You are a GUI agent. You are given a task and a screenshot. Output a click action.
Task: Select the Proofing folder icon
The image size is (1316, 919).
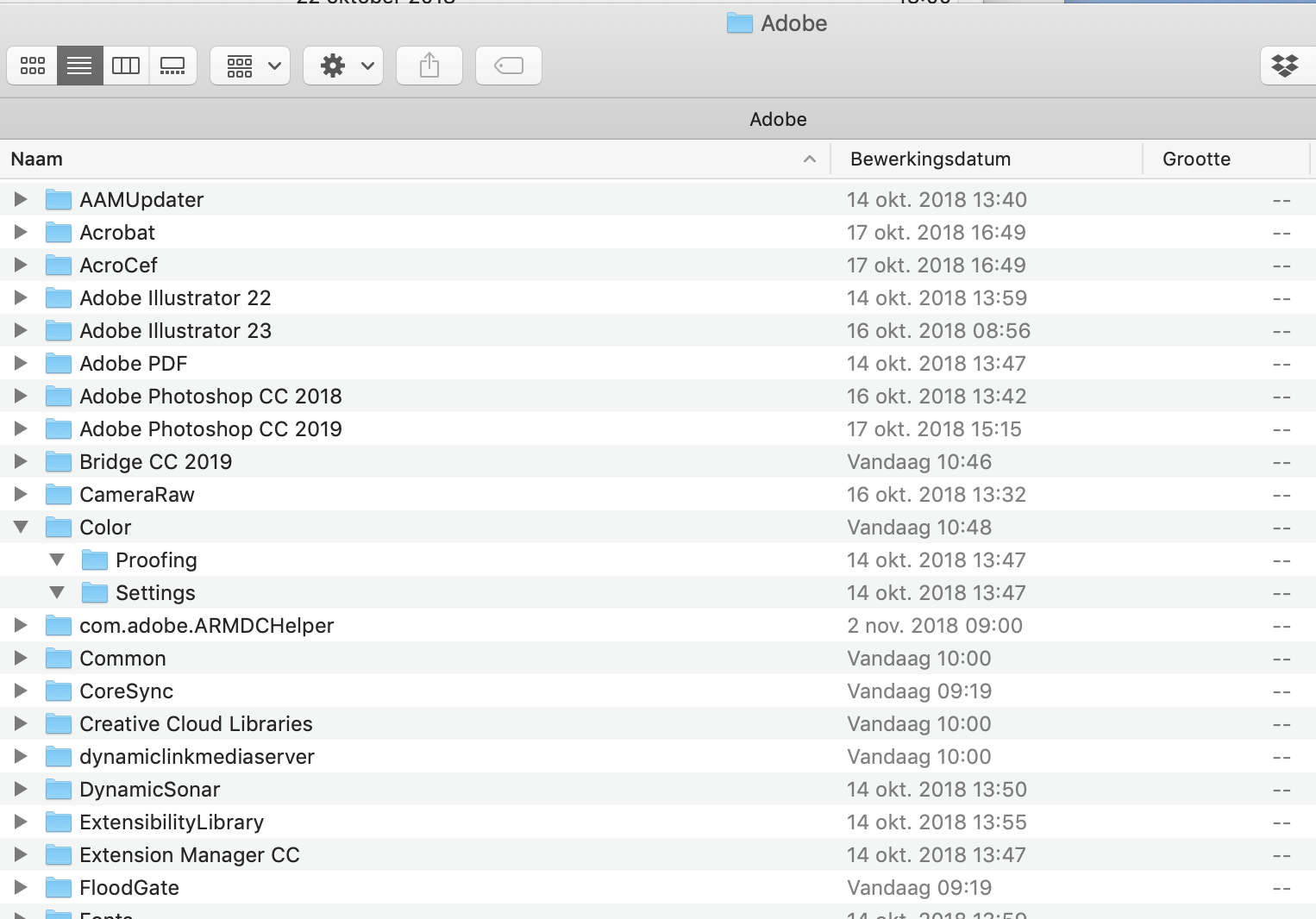coord(95,560)
